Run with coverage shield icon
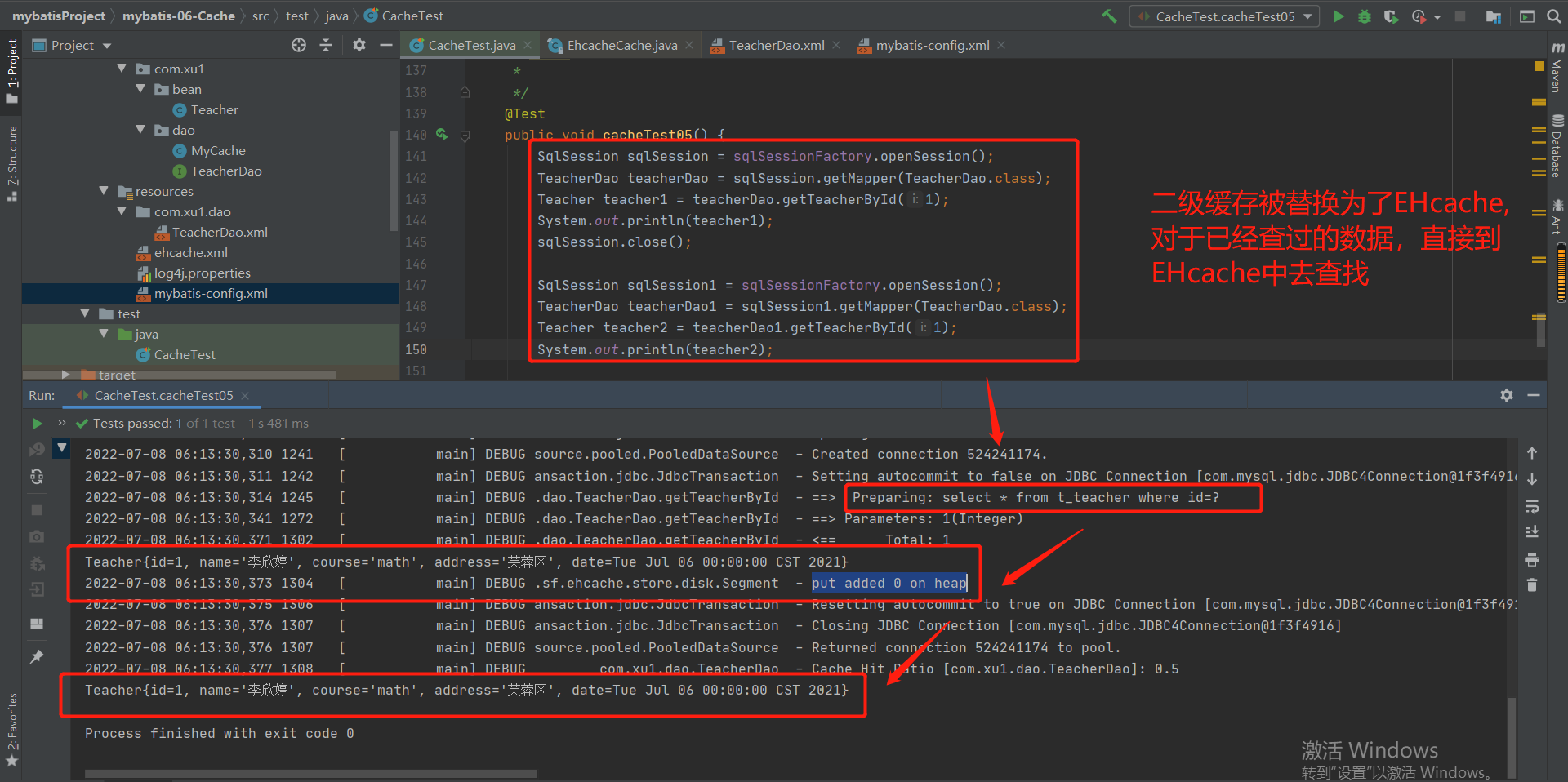The height and width of the screenshot is (782, 1568). click(1392, 16)
